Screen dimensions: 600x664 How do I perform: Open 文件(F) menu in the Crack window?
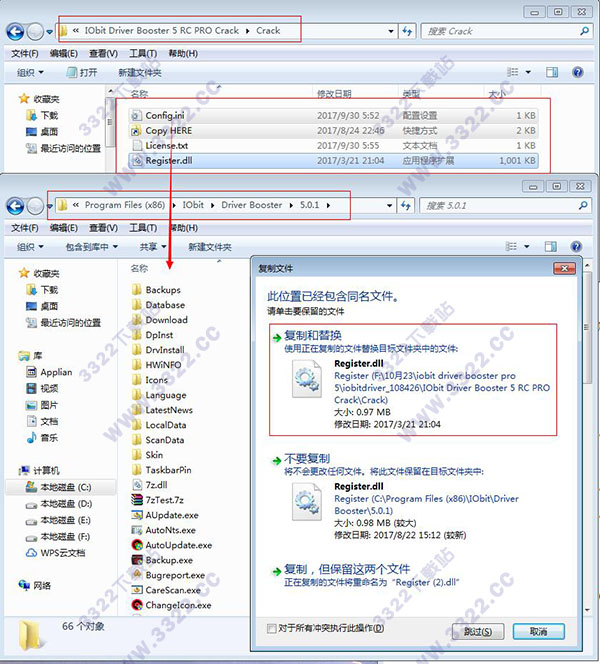(25, 54)
